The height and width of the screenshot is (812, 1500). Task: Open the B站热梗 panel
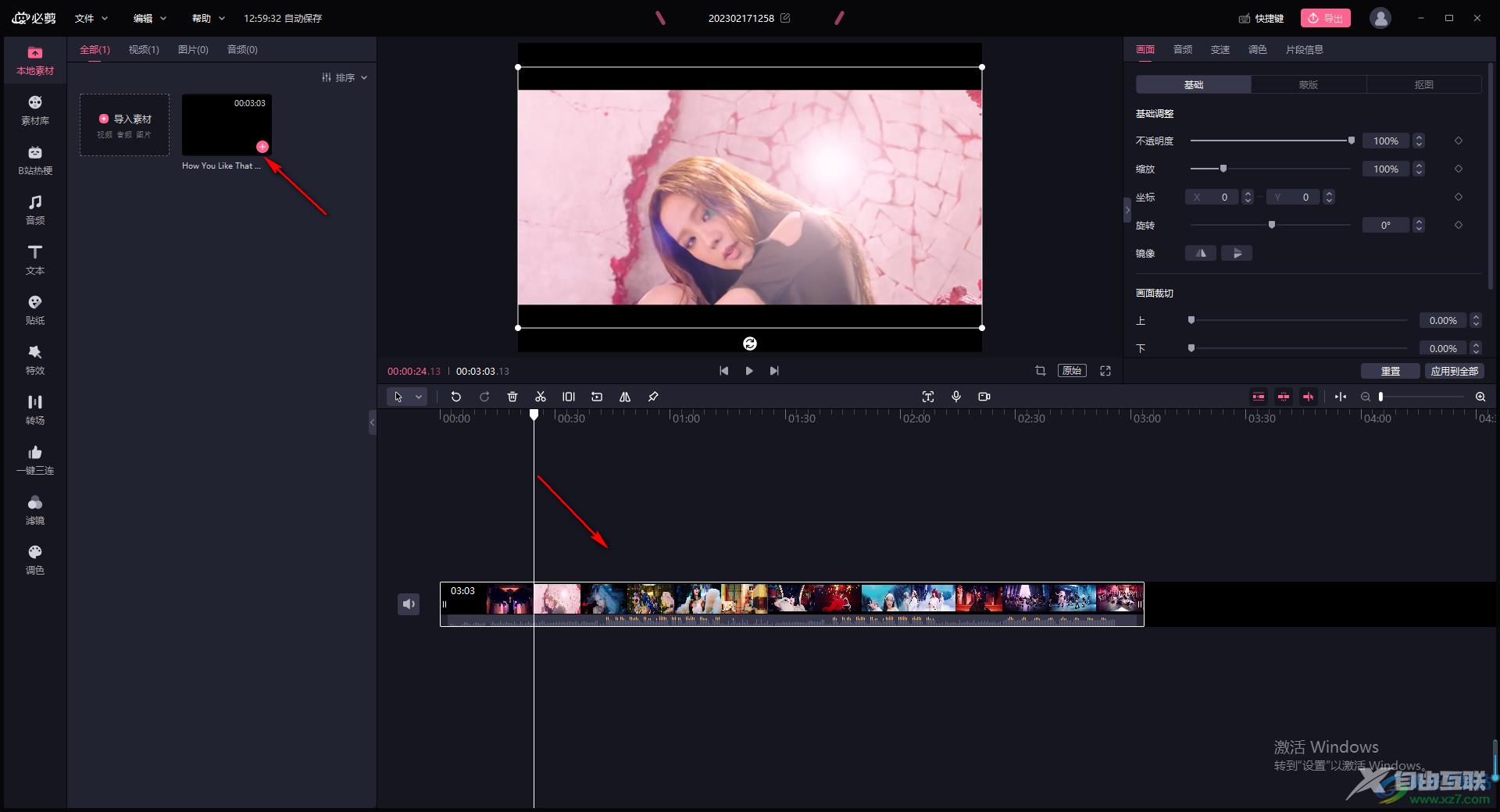click(35, 161)
